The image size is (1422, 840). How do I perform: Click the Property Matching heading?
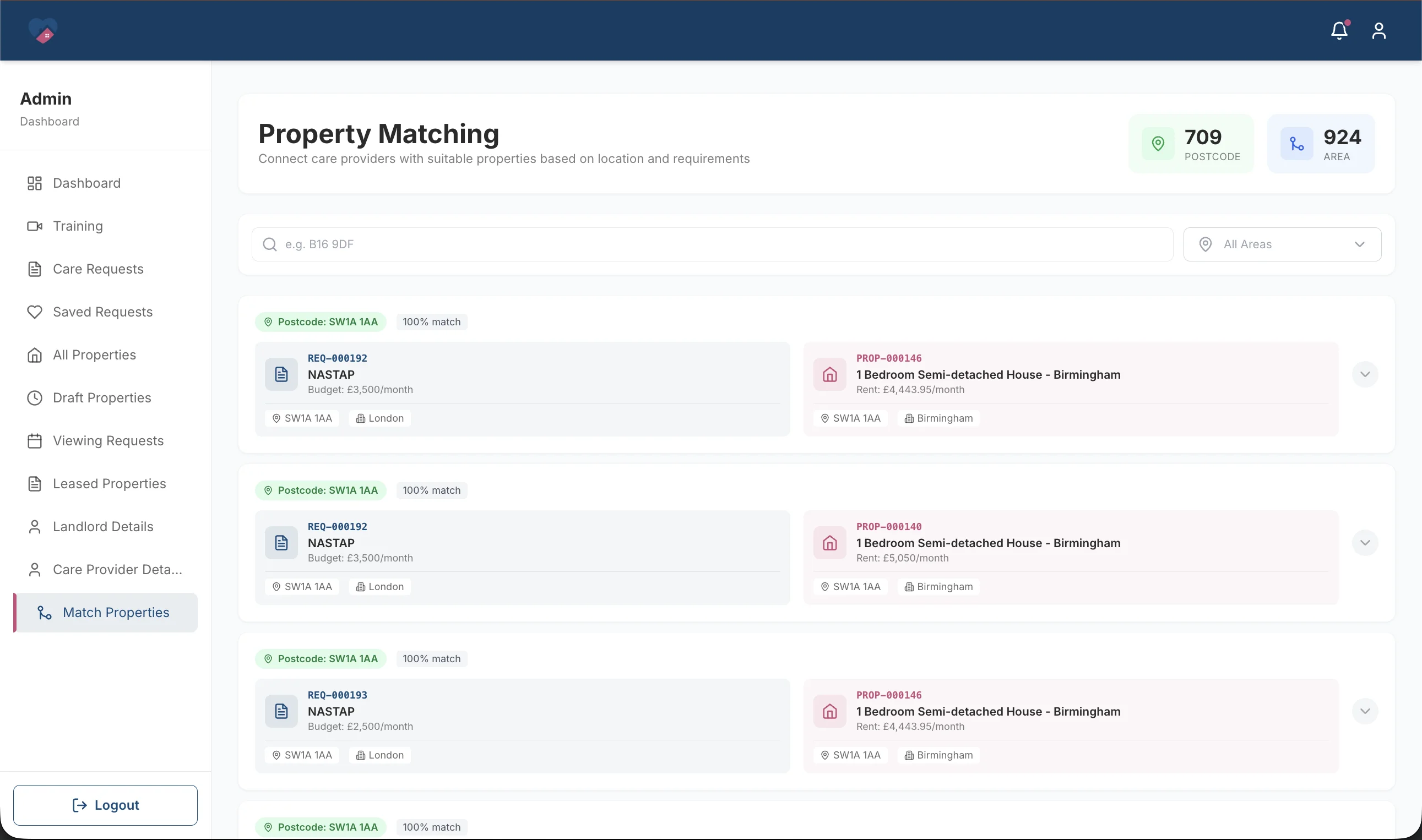point(379,134)
